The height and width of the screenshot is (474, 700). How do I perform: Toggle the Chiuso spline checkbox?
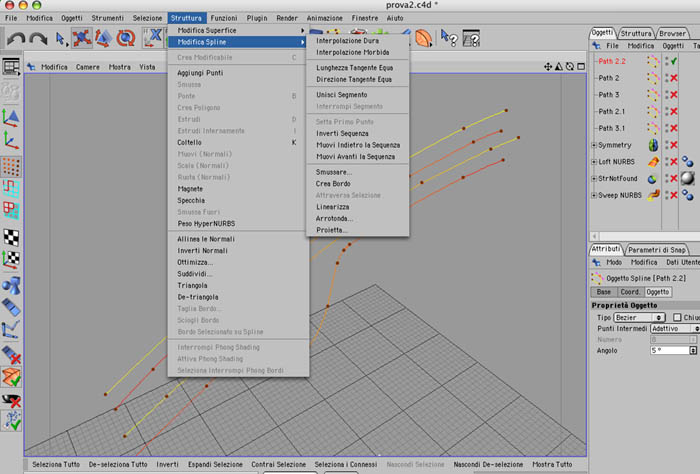point(677,317)
